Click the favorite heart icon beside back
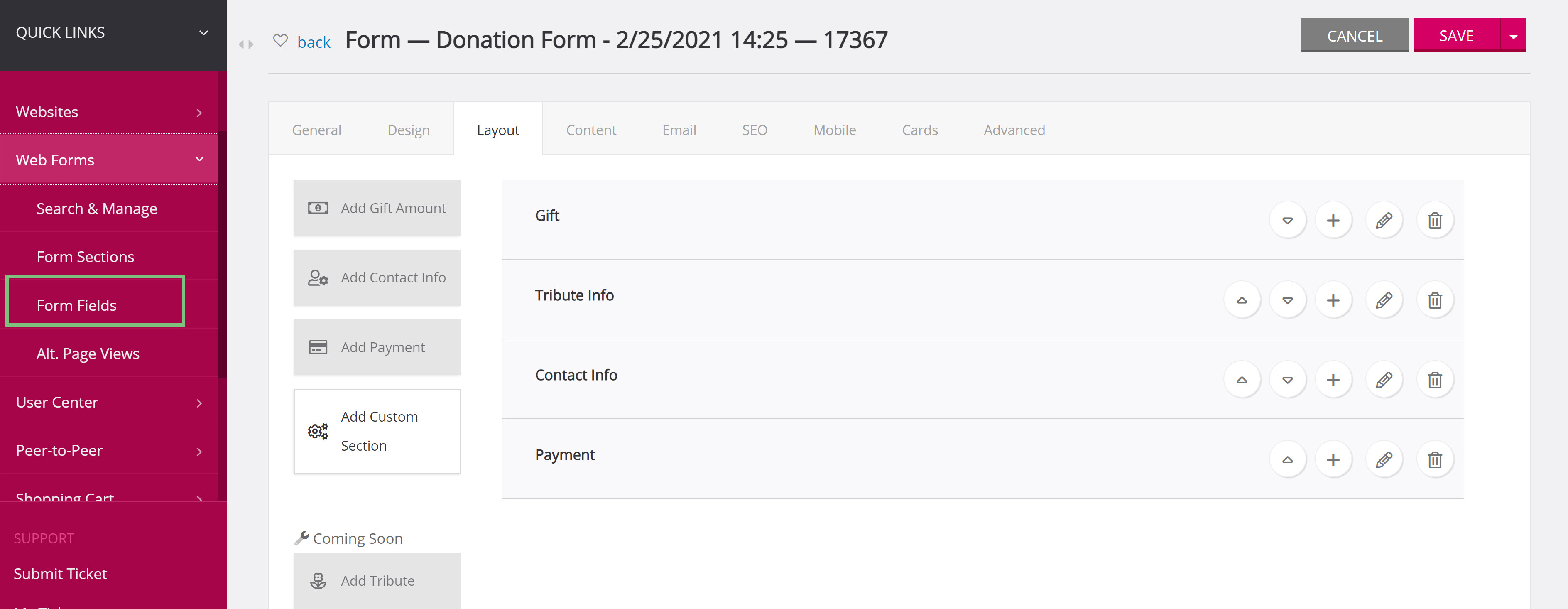1568x609 pixels. click(280, 41)
